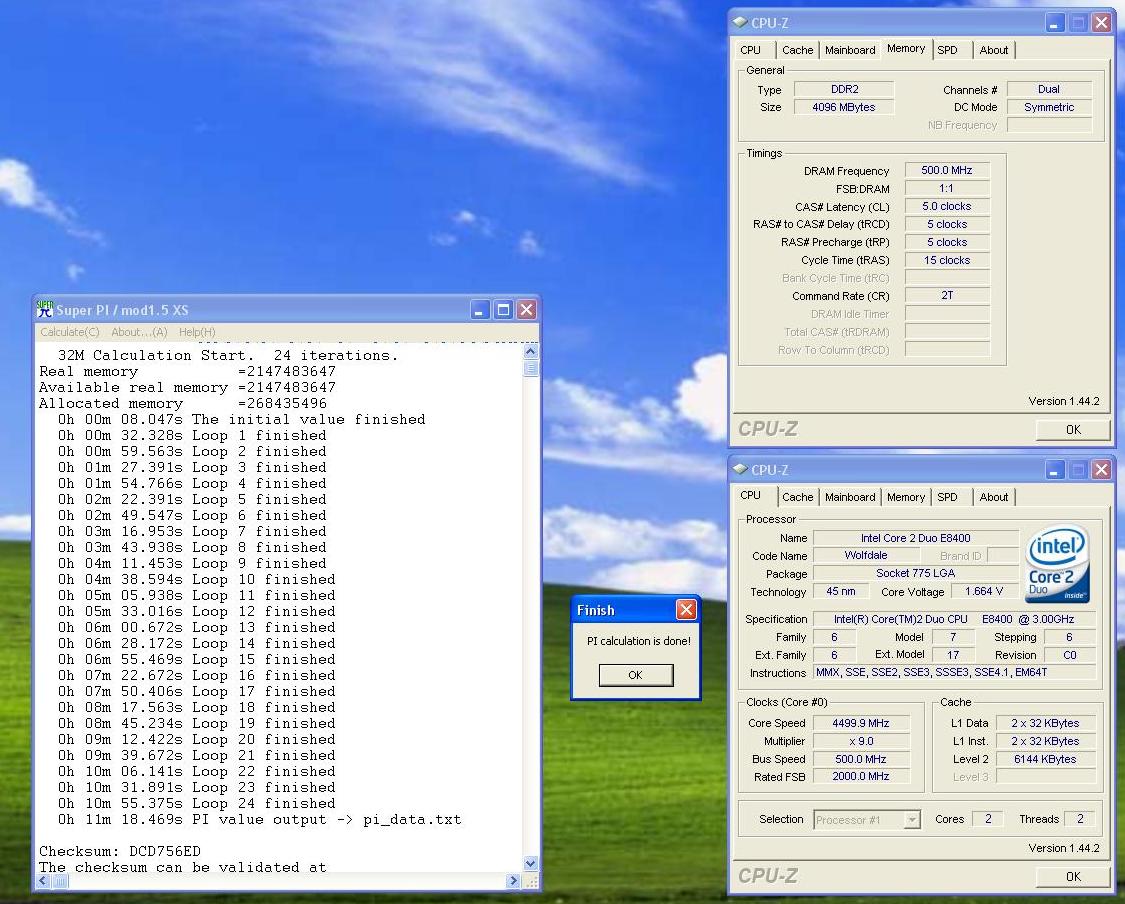Minimize the Super PI window
1125x904 pixels.
click(480, 310)
